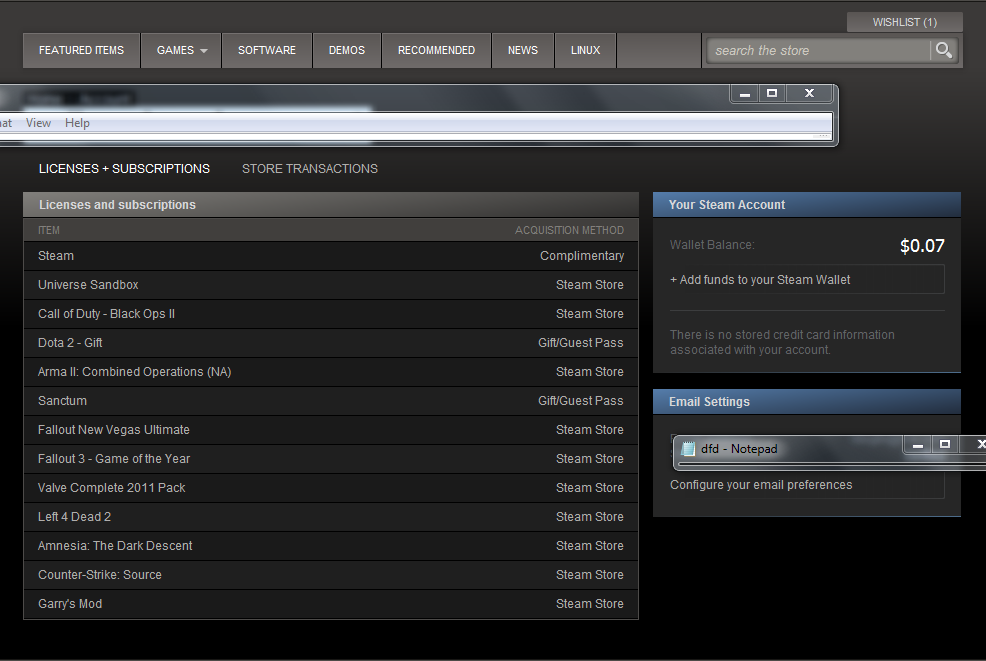Click the Acquisition Method column header
The width and height of the screenshot is (986, 661).
[x=569, y=230]
